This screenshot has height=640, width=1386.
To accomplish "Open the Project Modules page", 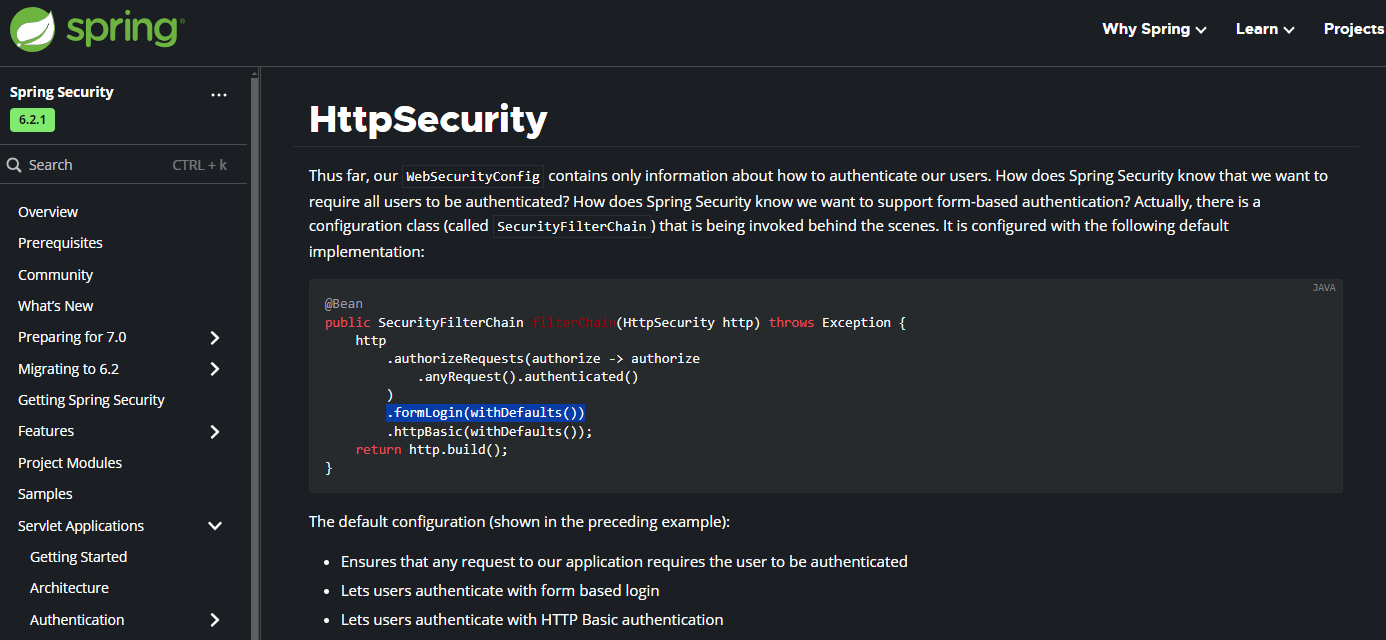I will [70, 463].
